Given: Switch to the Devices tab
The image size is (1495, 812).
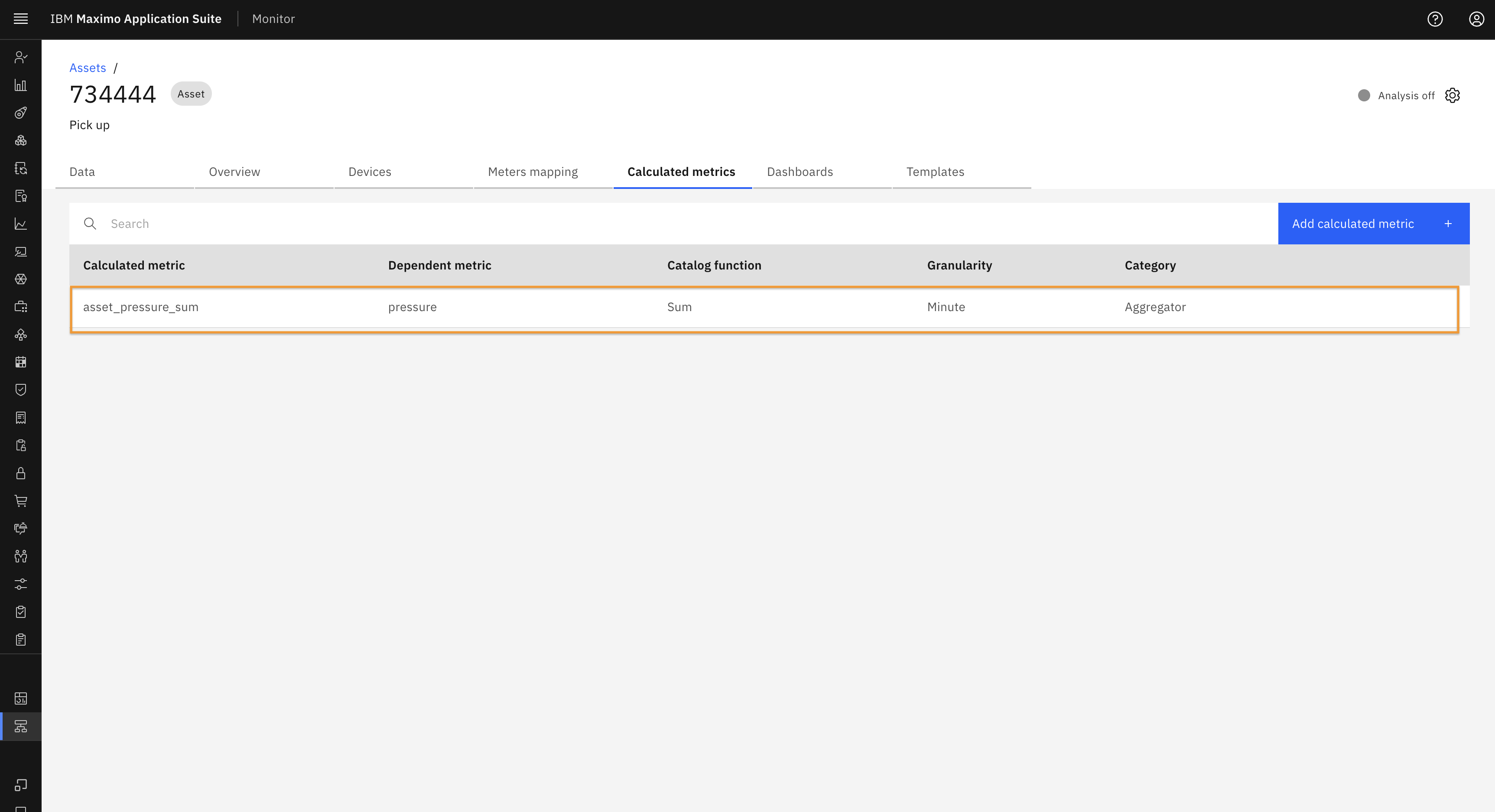Looking at the screenshot, I should point(404,172).
